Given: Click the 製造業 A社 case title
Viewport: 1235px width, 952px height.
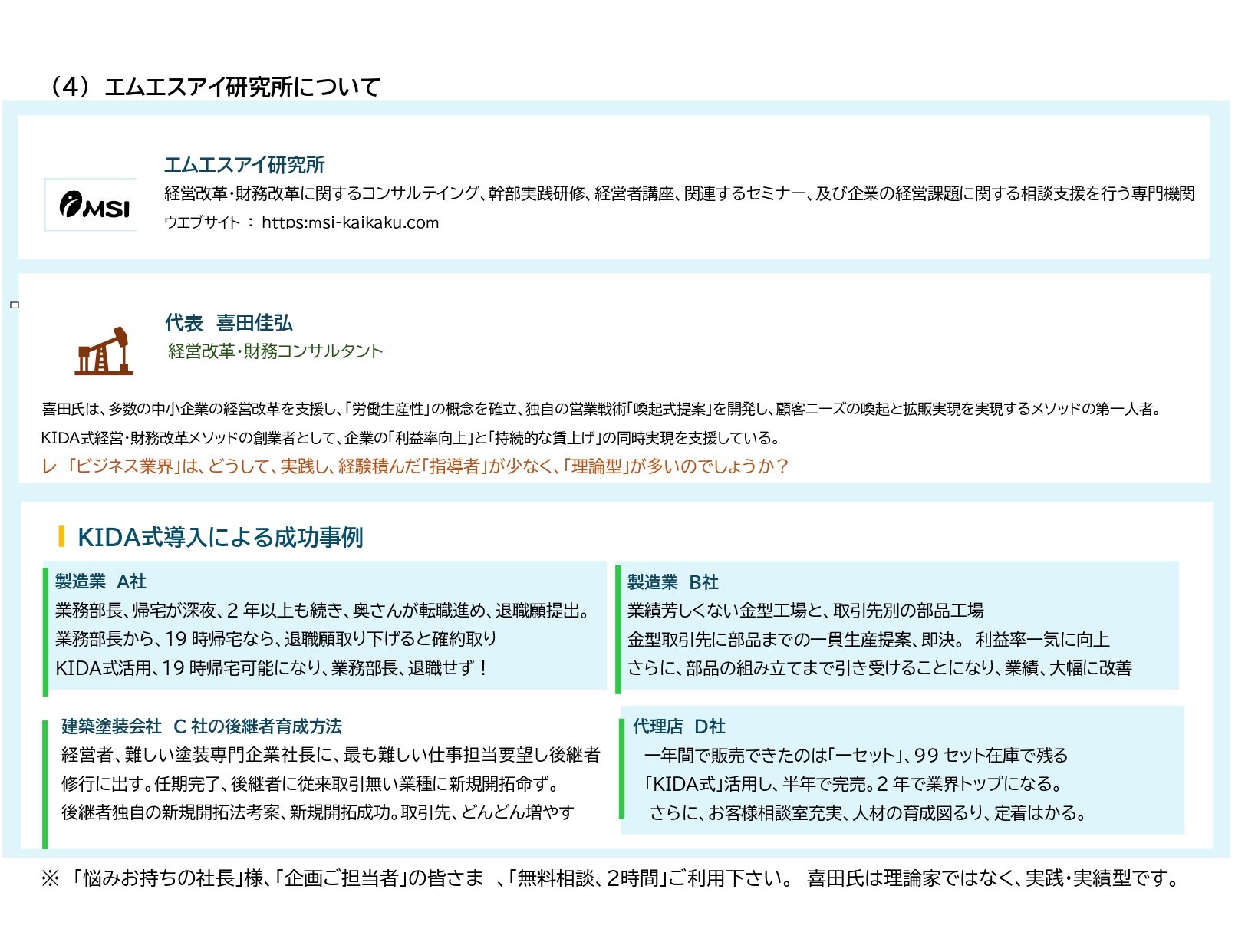Looking at the screenshot, I should pyautogui.click(x=100, y=581).
